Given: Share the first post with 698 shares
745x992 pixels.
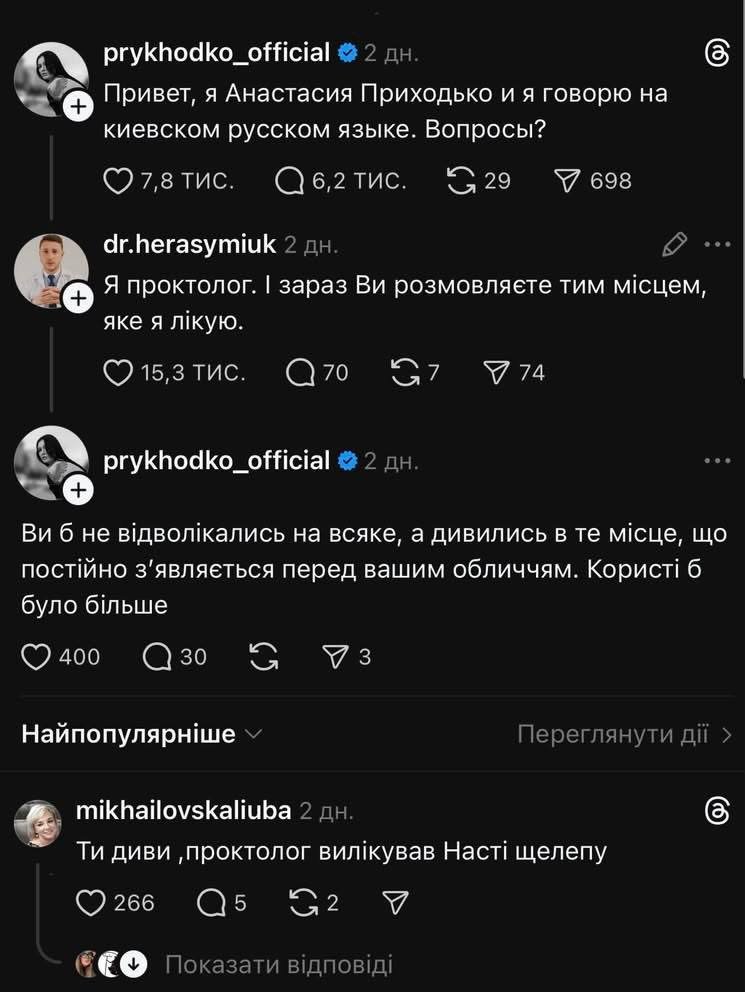Looking at the screenshot, I should click(x=567, y=181).
